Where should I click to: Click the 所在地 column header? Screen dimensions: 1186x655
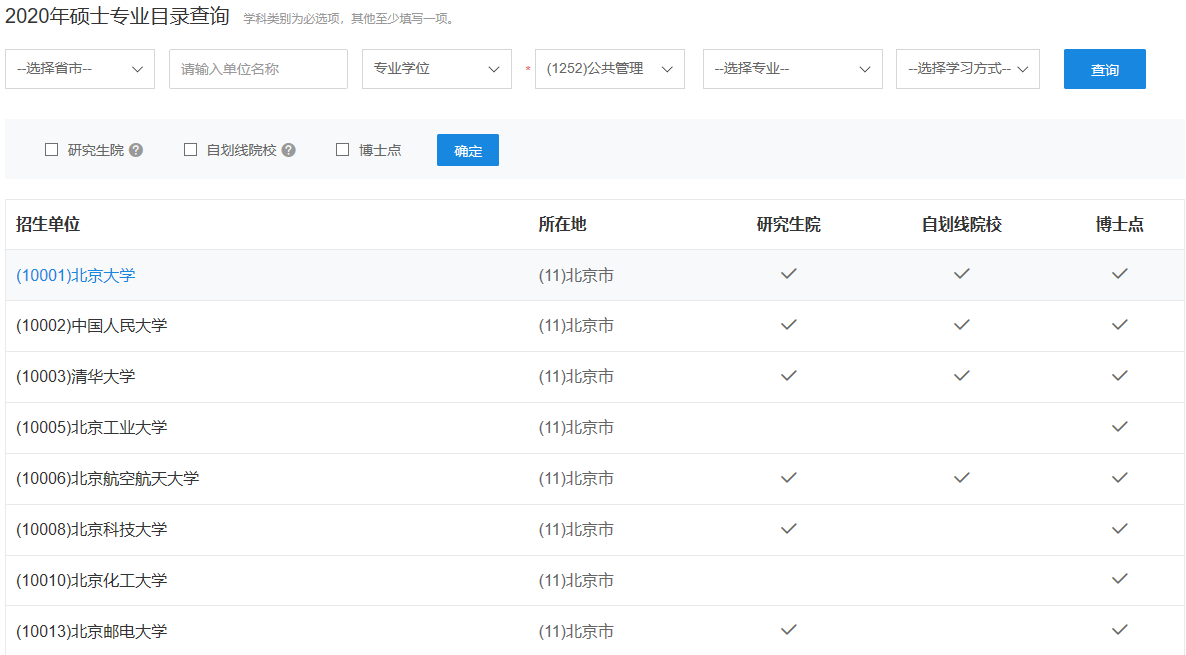pyautogui.click(x=562, y=224)
